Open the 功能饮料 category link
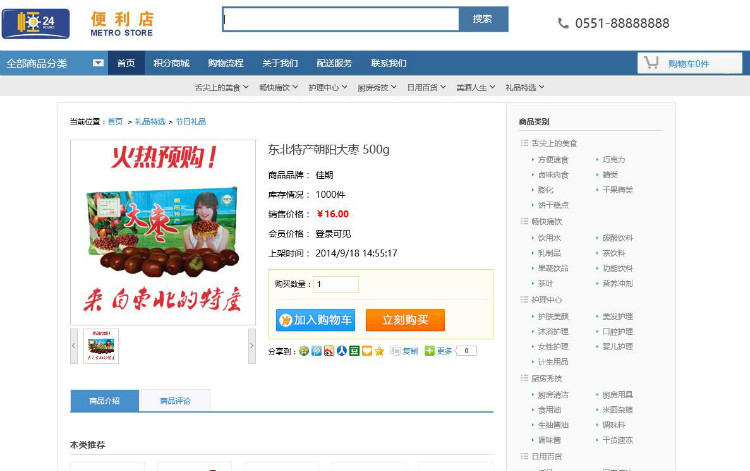The height and width of the screenshot is (471, 750). tap(618, 268)
